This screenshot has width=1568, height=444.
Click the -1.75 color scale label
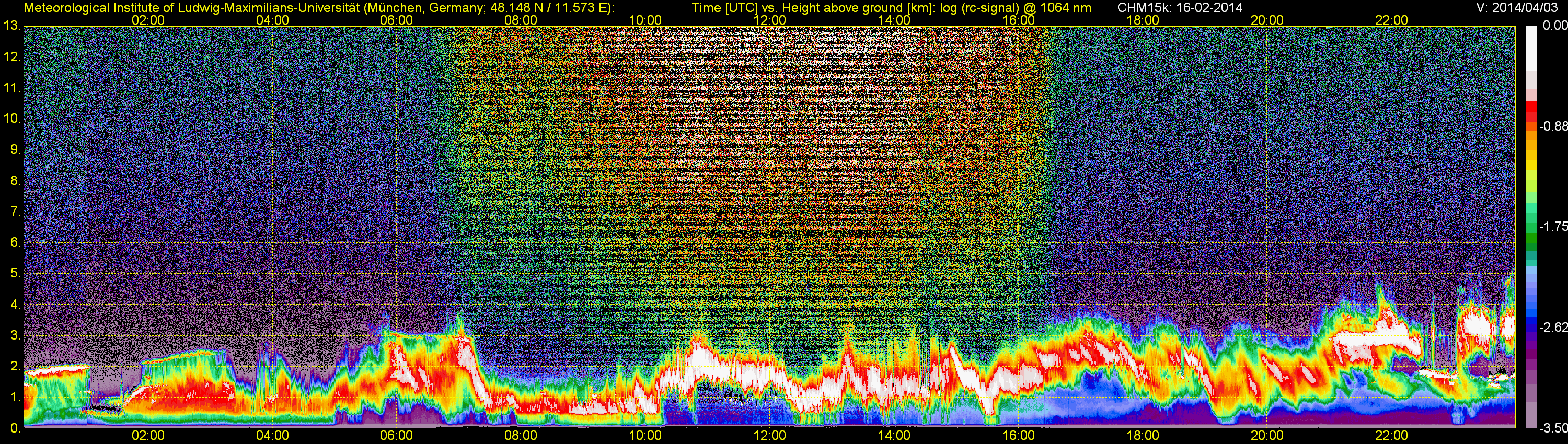pos(1553,226)
